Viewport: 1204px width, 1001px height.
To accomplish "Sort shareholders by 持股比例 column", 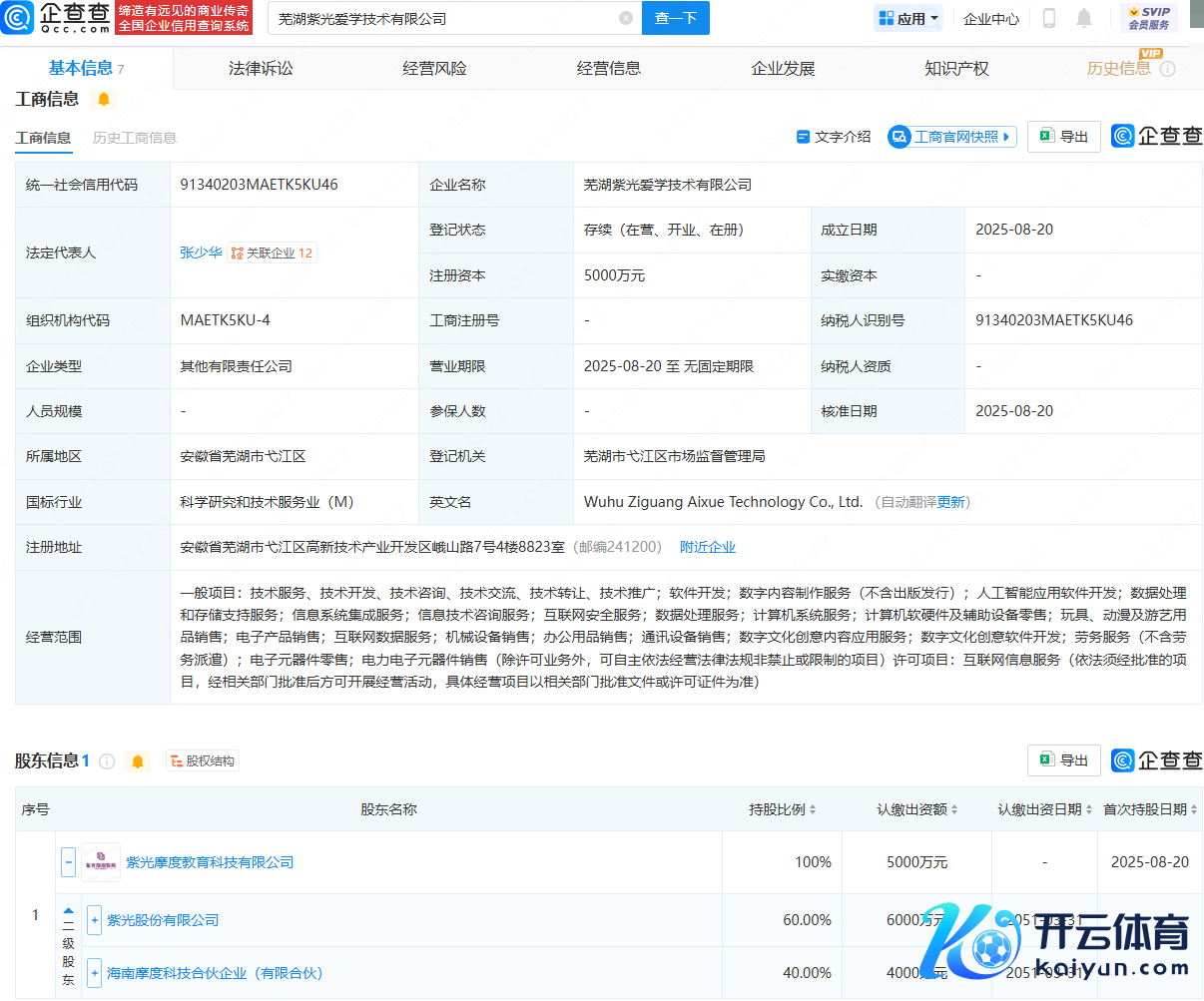I will click(783, 809).
